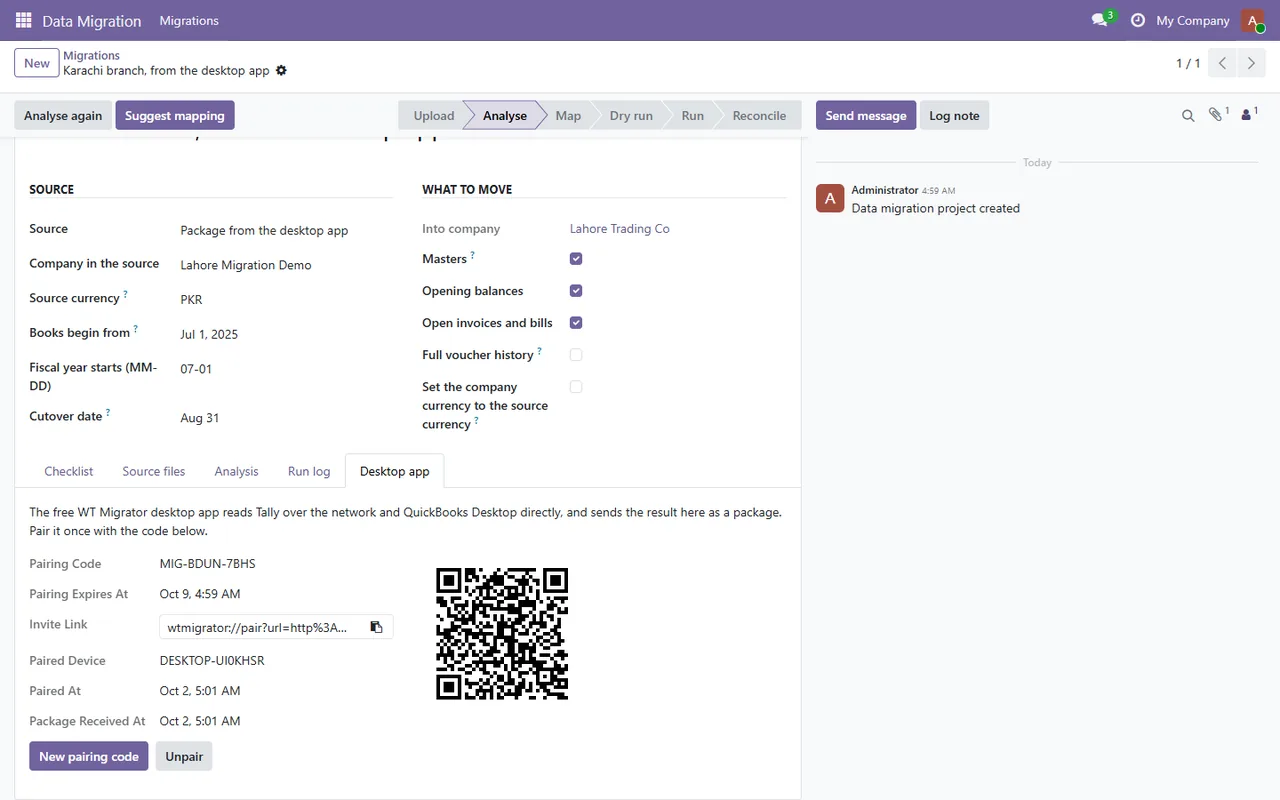Click the New pairing code button
Image resolution: width=1280 pixels, height=800 pixels.
click(x=89, y=756)
